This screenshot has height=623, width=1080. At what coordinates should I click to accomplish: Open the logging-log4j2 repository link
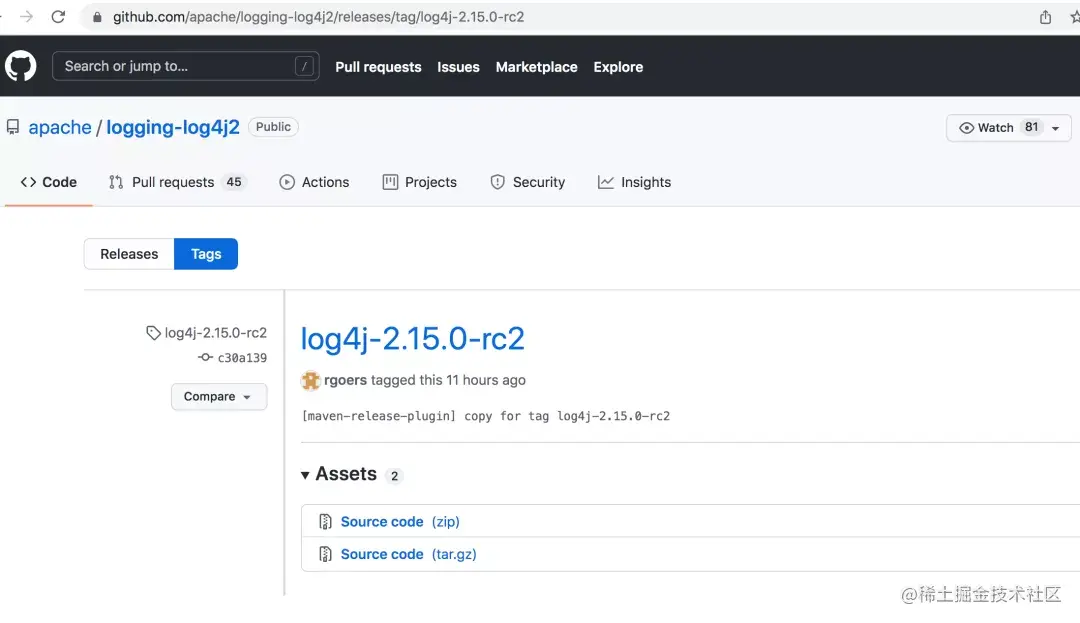coord(173,127)
